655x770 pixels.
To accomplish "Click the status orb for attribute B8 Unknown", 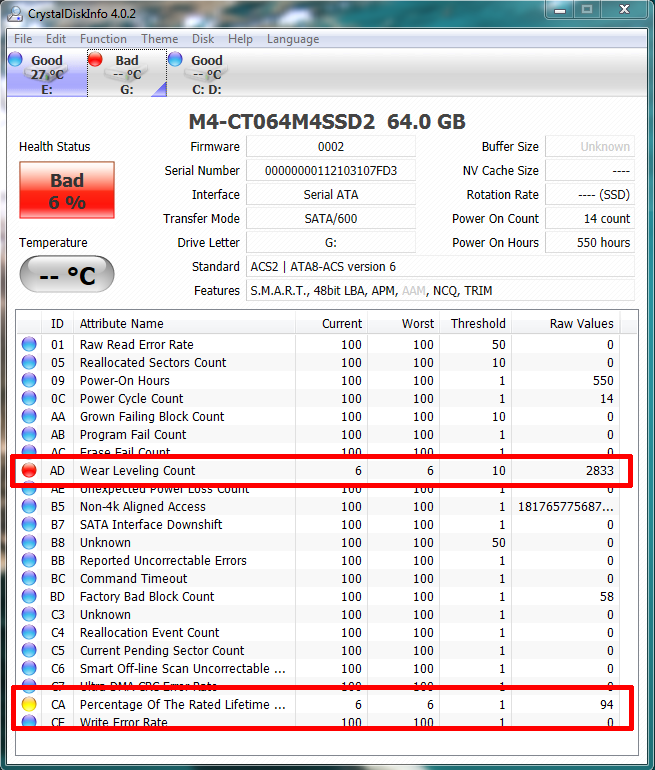I will tap(29, 543).
